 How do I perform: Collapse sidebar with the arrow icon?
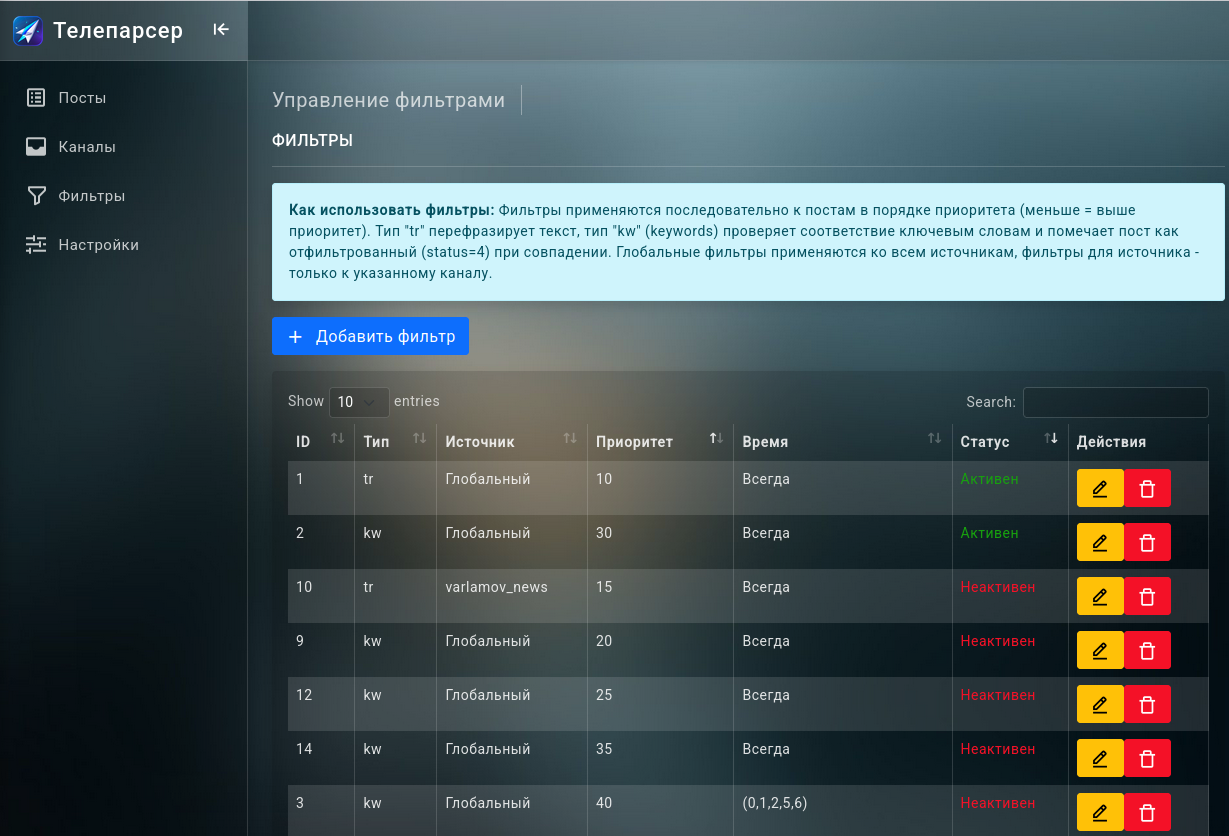(221, 30)
